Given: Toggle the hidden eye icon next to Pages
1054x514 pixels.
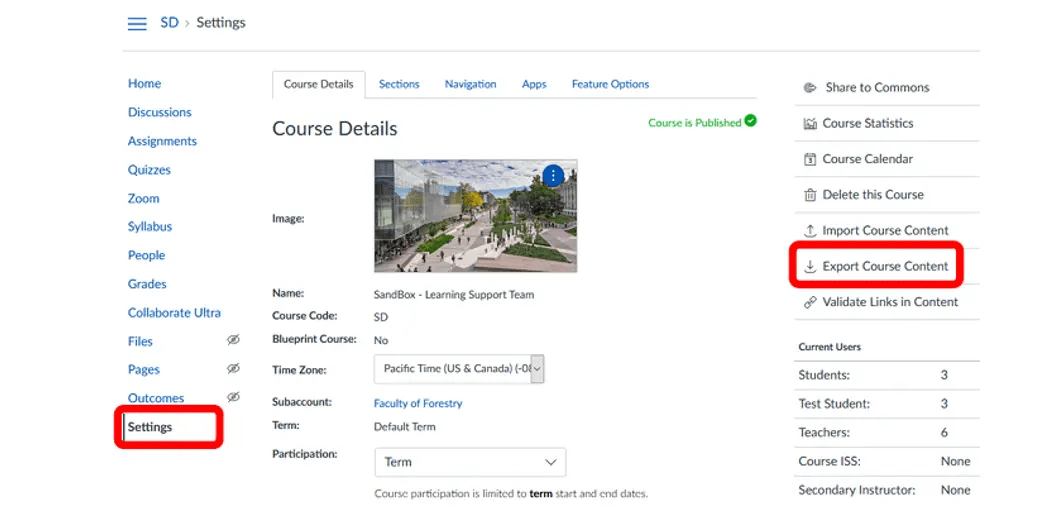Looking at the screenshot, I should tap(233, 368).
